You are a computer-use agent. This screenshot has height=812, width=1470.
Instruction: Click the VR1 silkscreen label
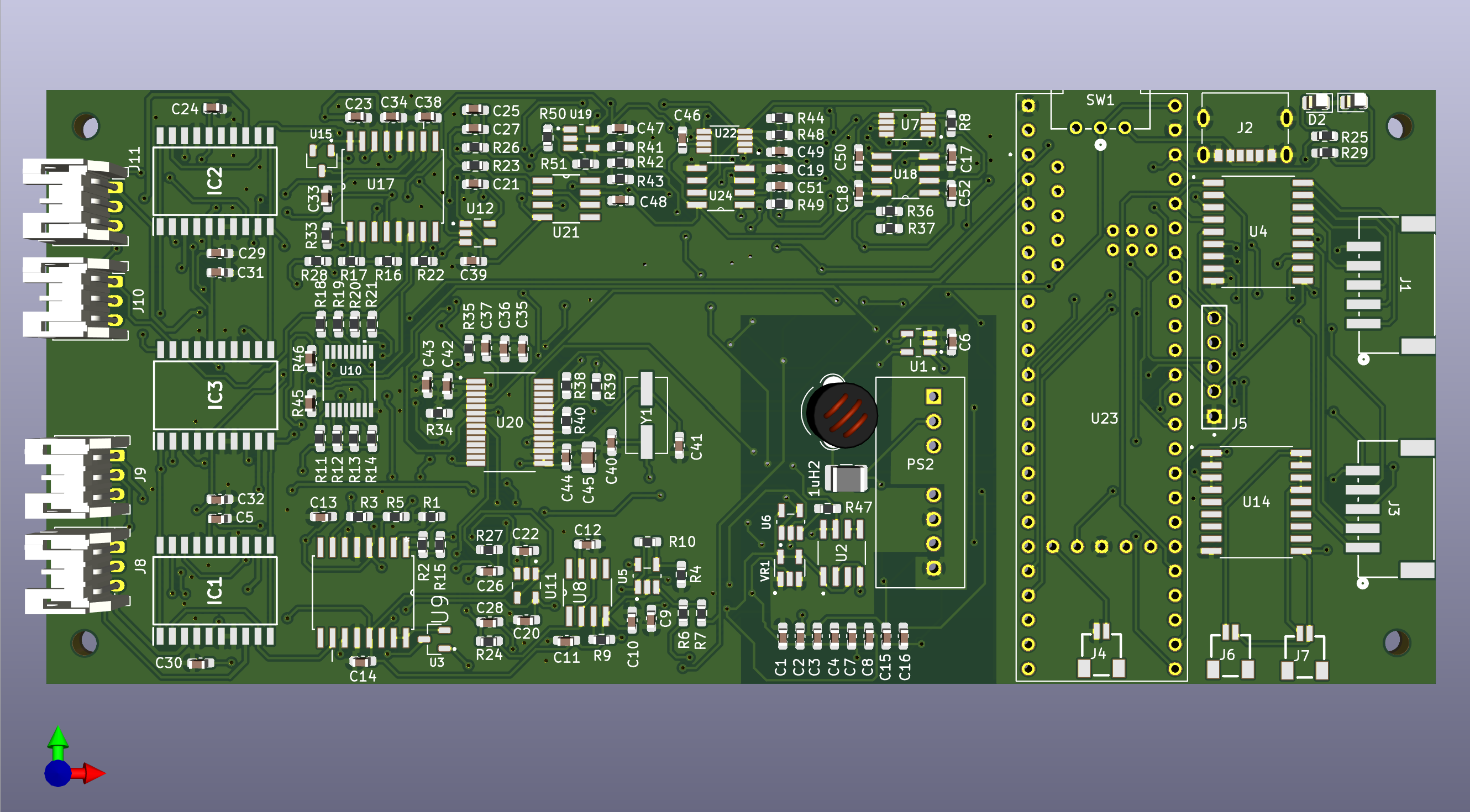click(x=765, y=571)
